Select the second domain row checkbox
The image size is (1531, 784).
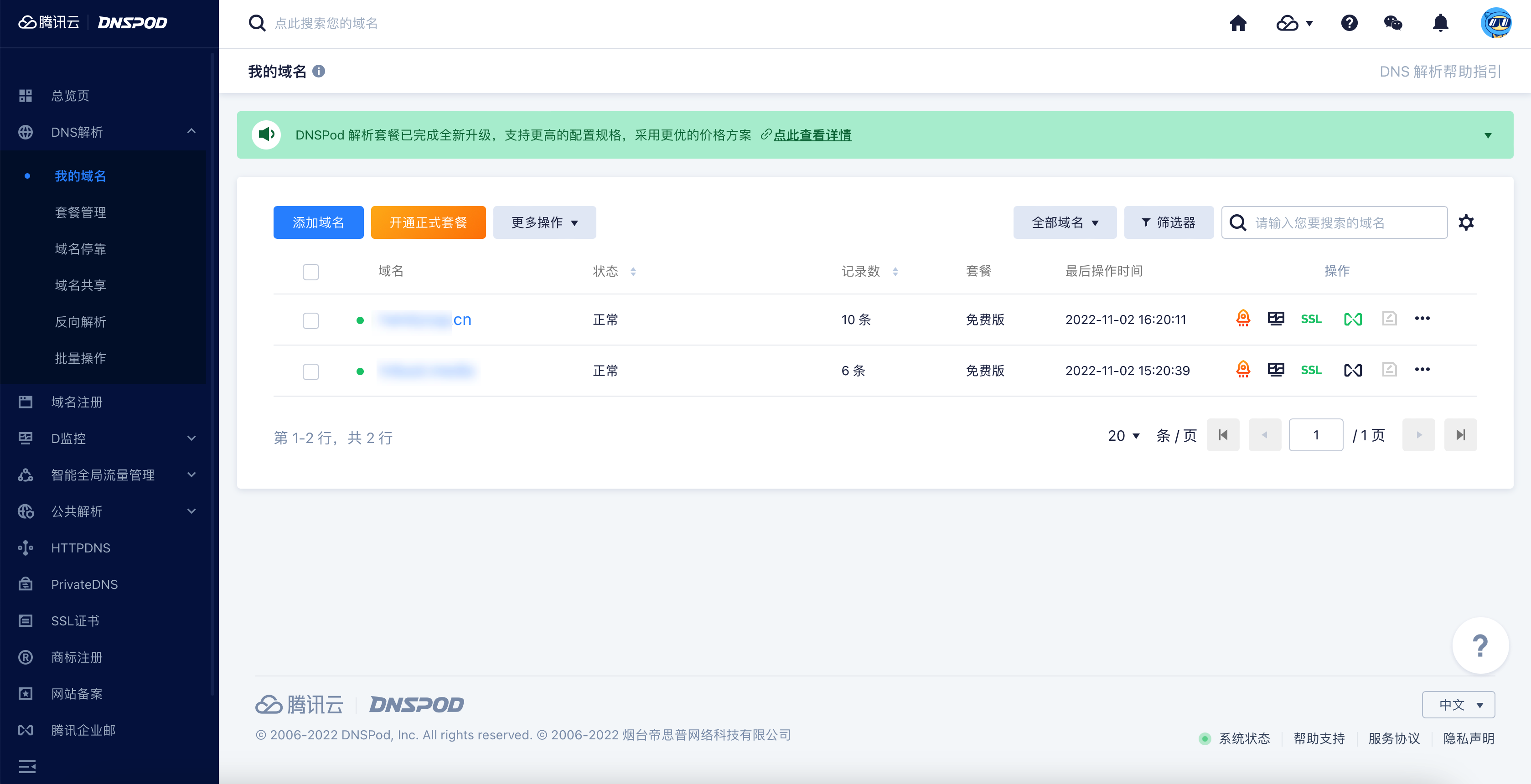311,371
